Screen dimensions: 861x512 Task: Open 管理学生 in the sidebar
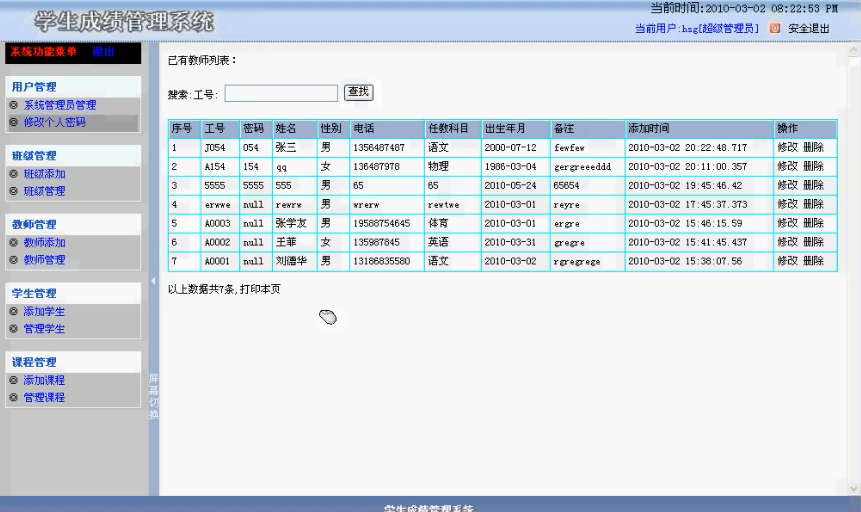click(44, 329)
